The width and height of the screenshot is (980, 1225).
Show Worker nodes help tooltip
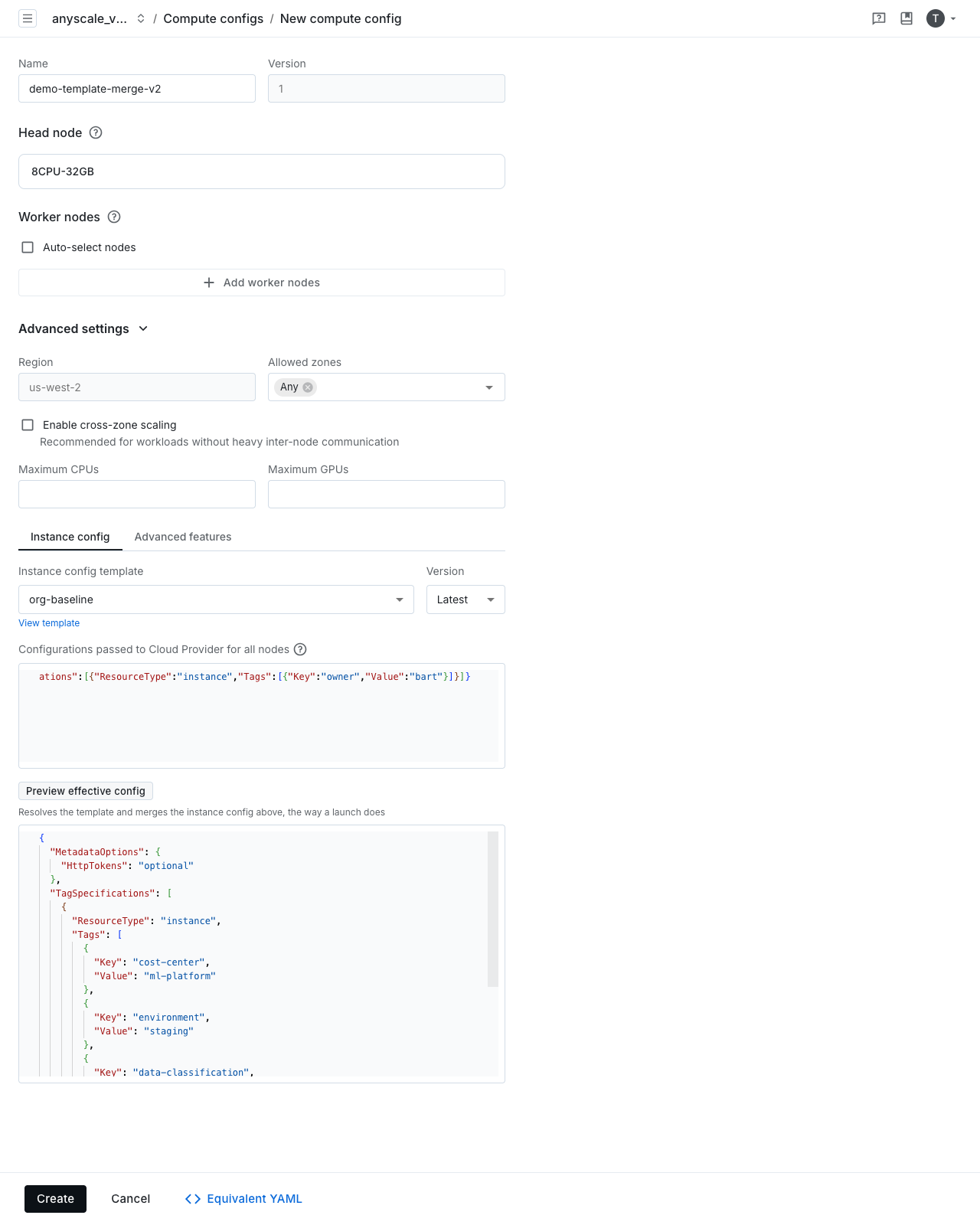click(114, 217)
